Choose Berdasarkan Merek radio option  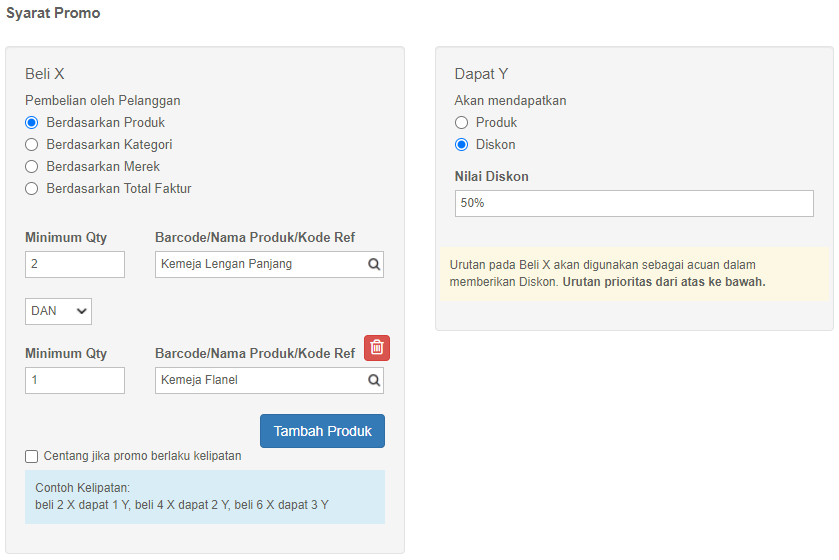tap(32, 166)
